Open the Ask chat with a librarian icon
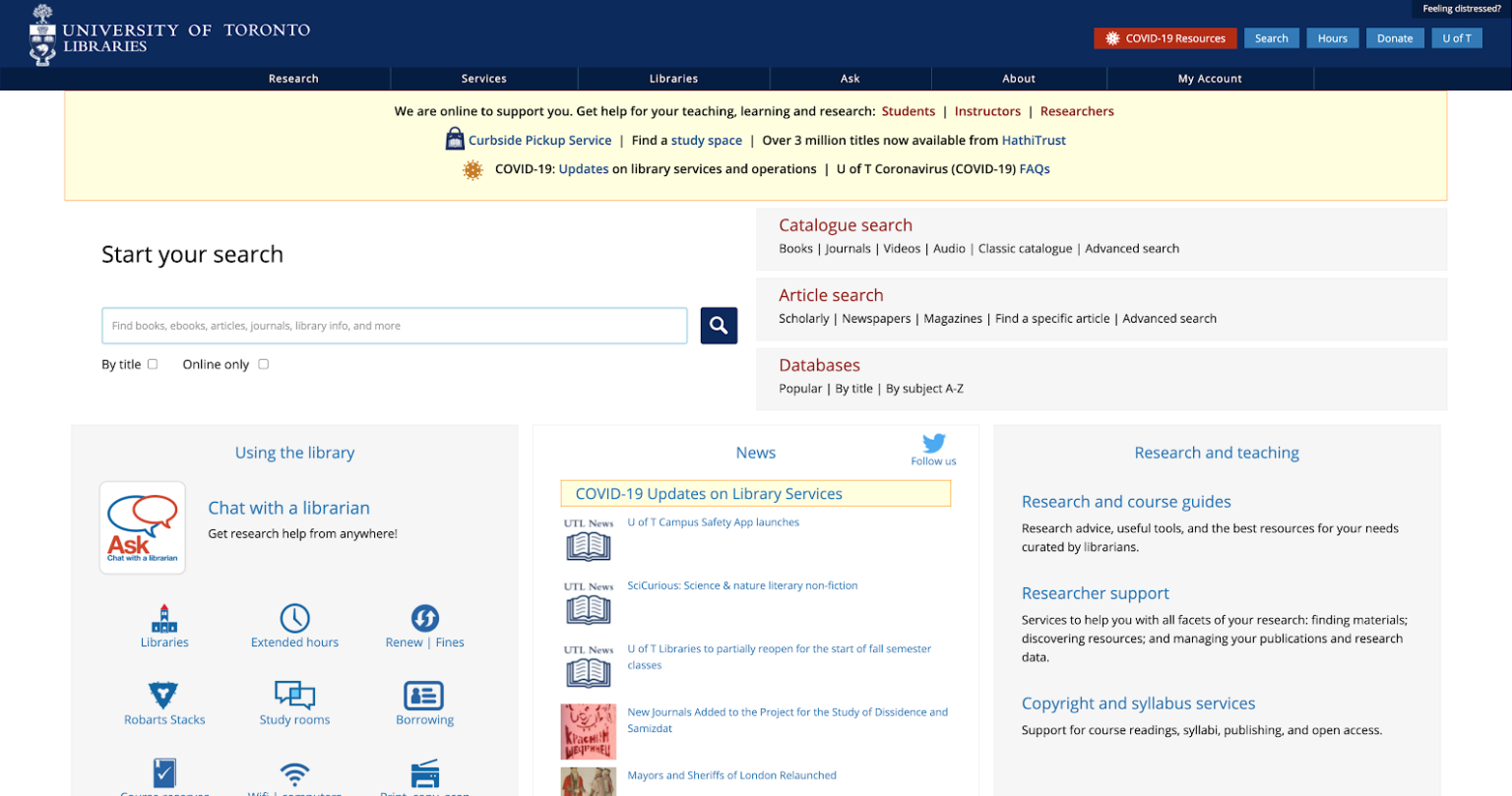Viewport: 1512px width, 796px height. click(143, 528)
